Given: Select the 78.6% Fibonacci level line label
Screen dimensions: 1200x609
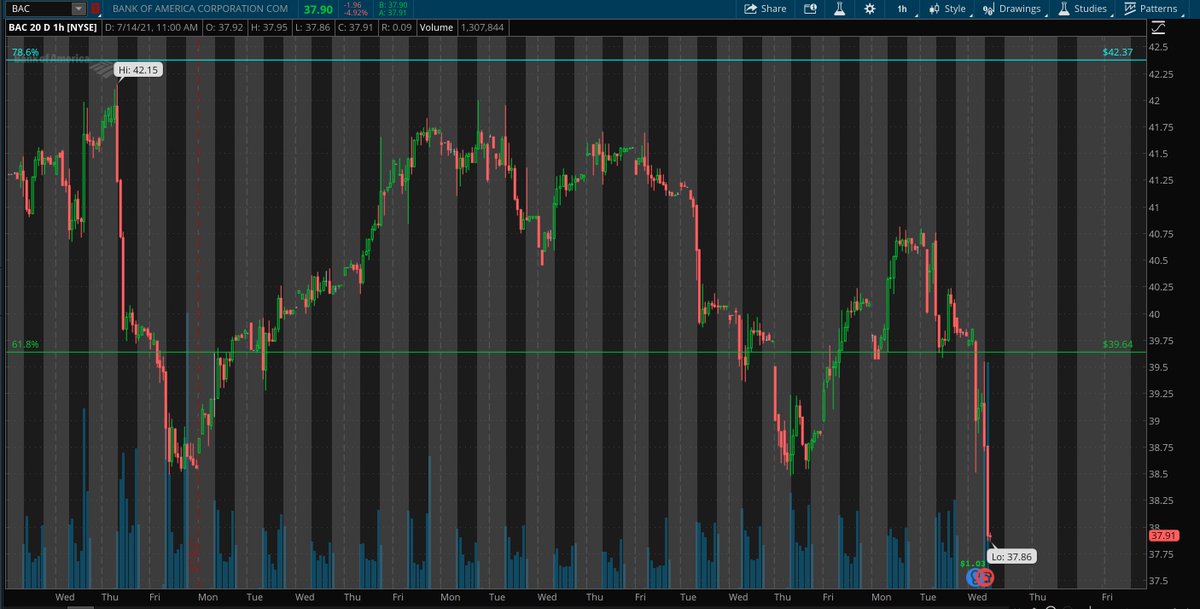Looking at the screenshot, I should pyautogui.click(x=25, y=51).
